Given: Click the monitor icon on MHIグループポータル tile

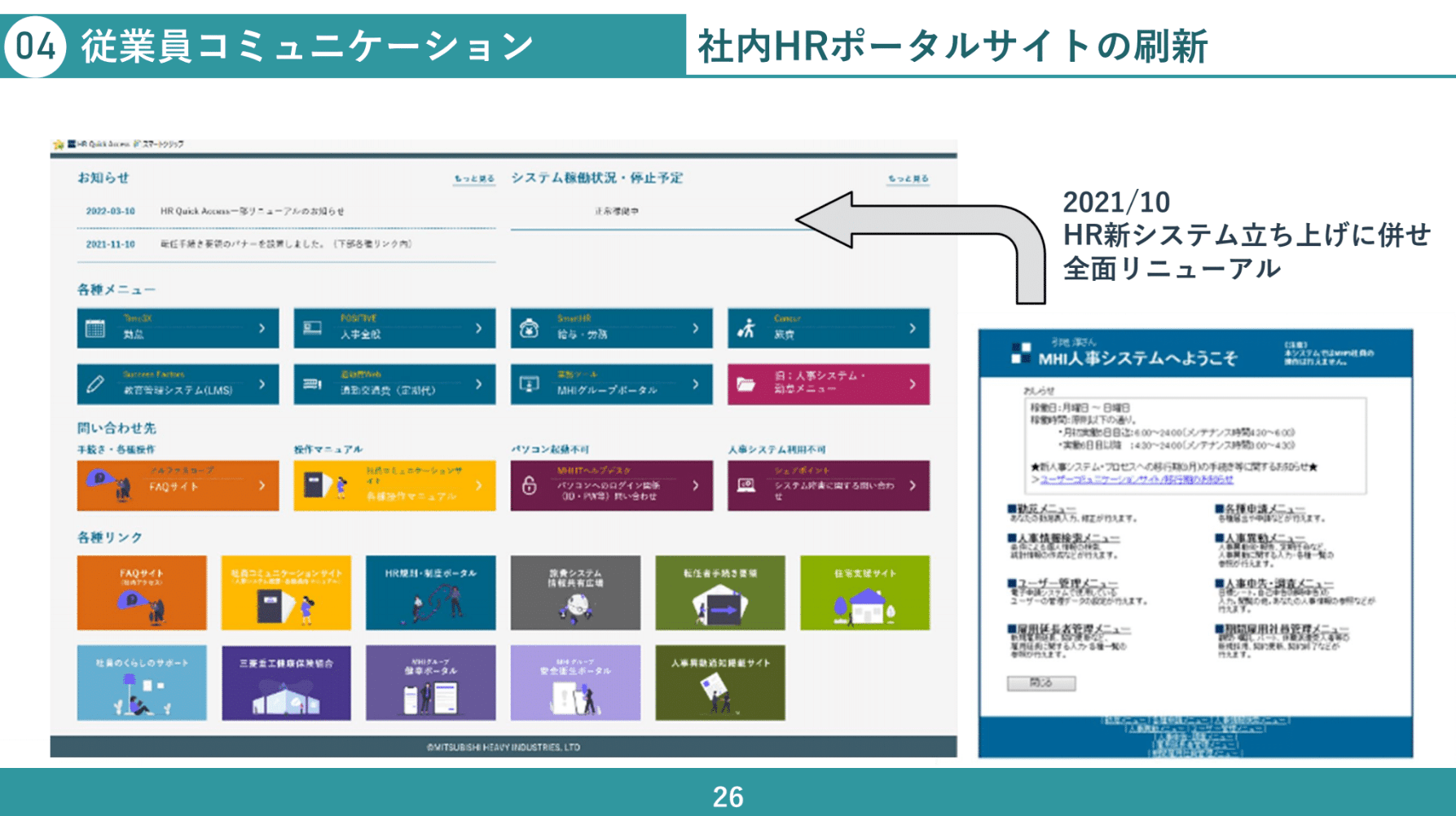Looking at the screenshot, I should click(x=530, y=384).
